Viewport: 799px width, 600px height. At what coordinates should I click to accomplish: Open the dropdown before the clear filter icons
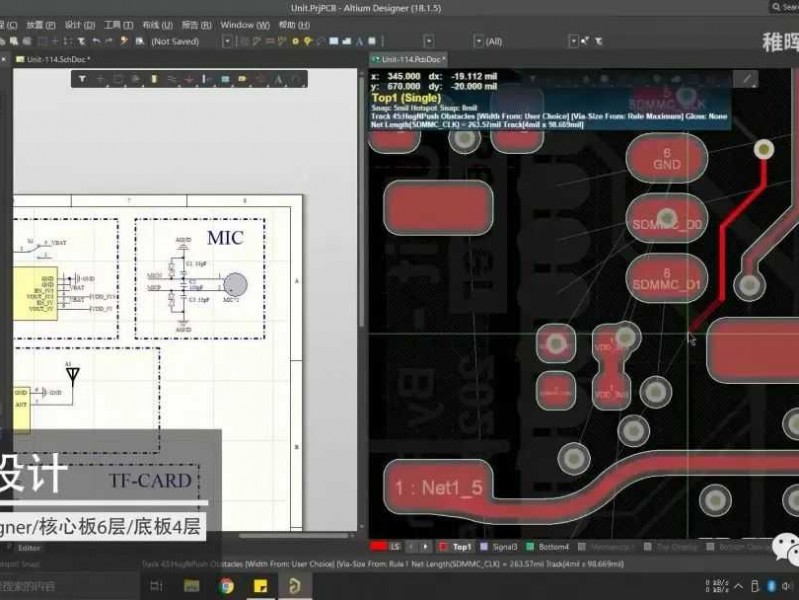[x=573, y=41]
